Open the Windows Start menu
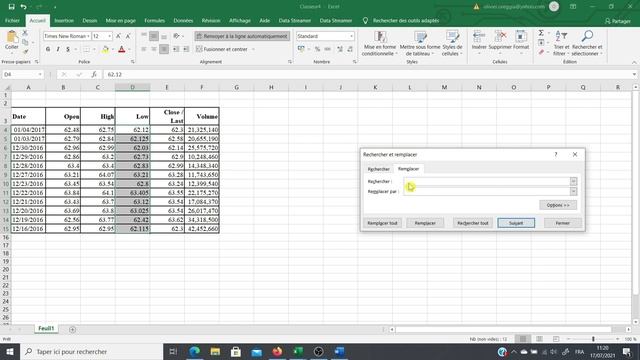The height and width of the screenshot is (360, 640). coord(10,351)
